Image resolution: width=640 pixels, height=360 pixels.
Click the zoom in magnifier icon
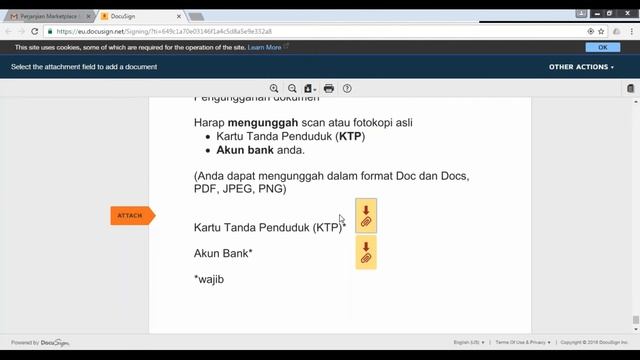click(274, 89)
